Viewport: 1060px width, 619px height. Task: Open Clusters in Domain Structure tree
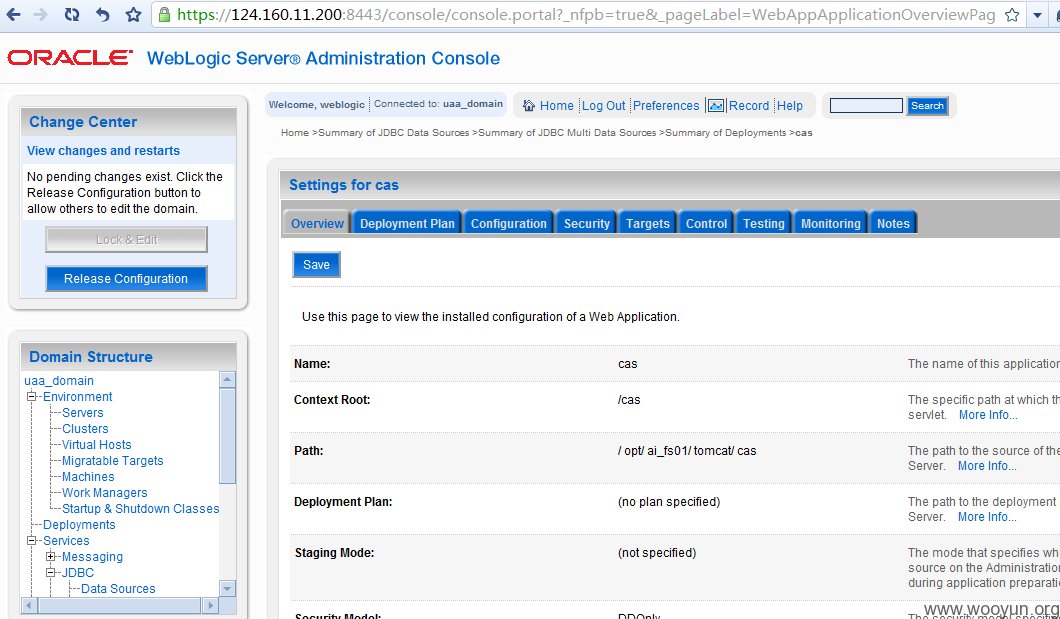coord(85,428)
